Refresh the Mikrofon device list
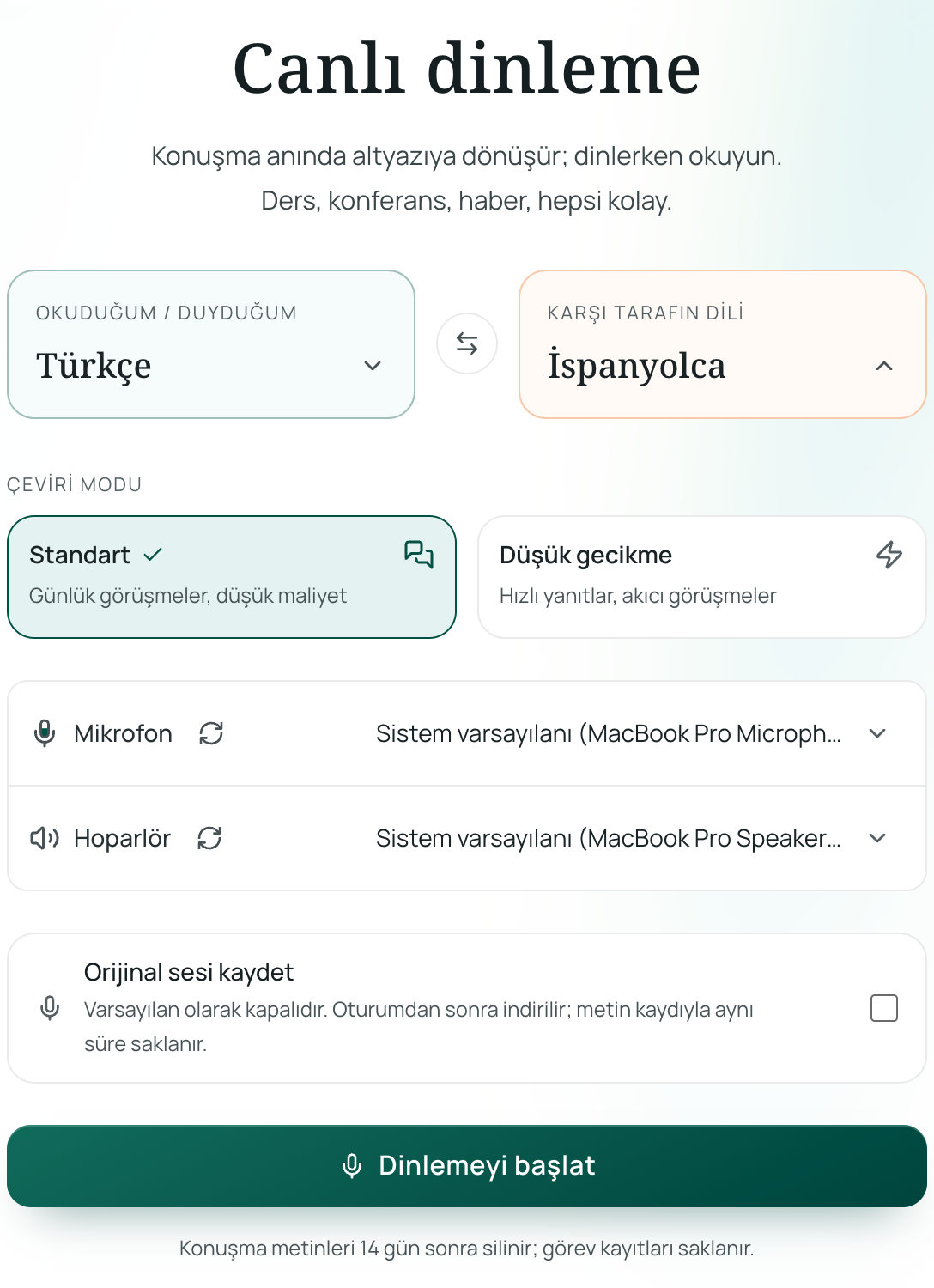Image resolution: width=934 pixels, height=1288 pixels. click(x=211, y=733)
